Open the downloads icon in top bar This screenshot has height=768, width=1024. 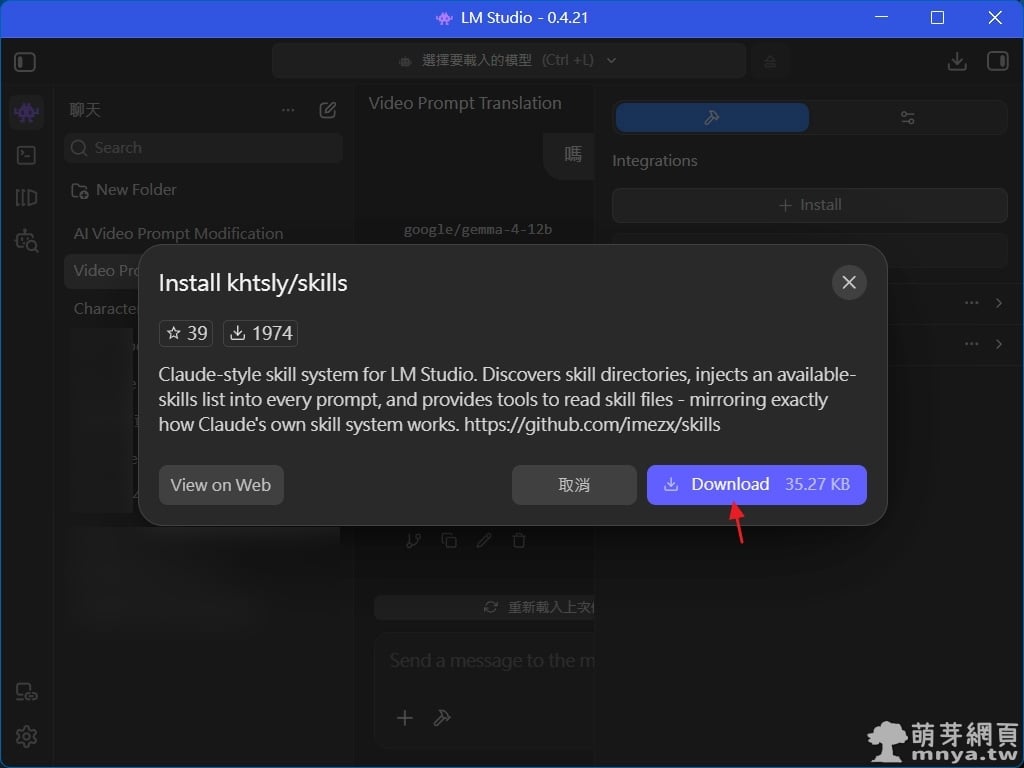957,61
